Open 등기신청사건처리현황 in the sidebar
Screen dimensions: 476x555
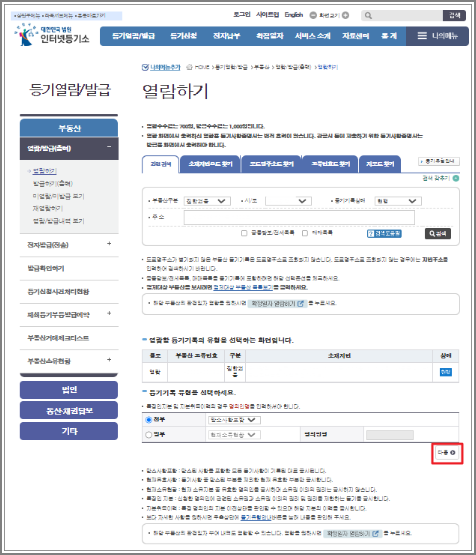pyautogui.click(x=58, y=292)
